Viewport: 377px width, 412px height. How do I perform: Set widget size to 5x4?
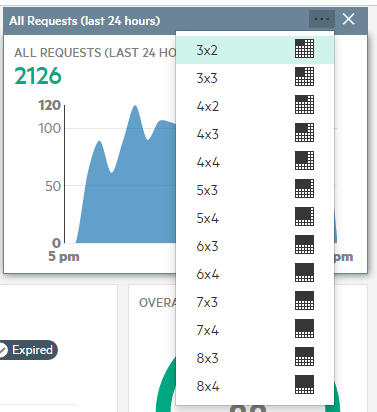pyautogui.click(x=255, y=218)
